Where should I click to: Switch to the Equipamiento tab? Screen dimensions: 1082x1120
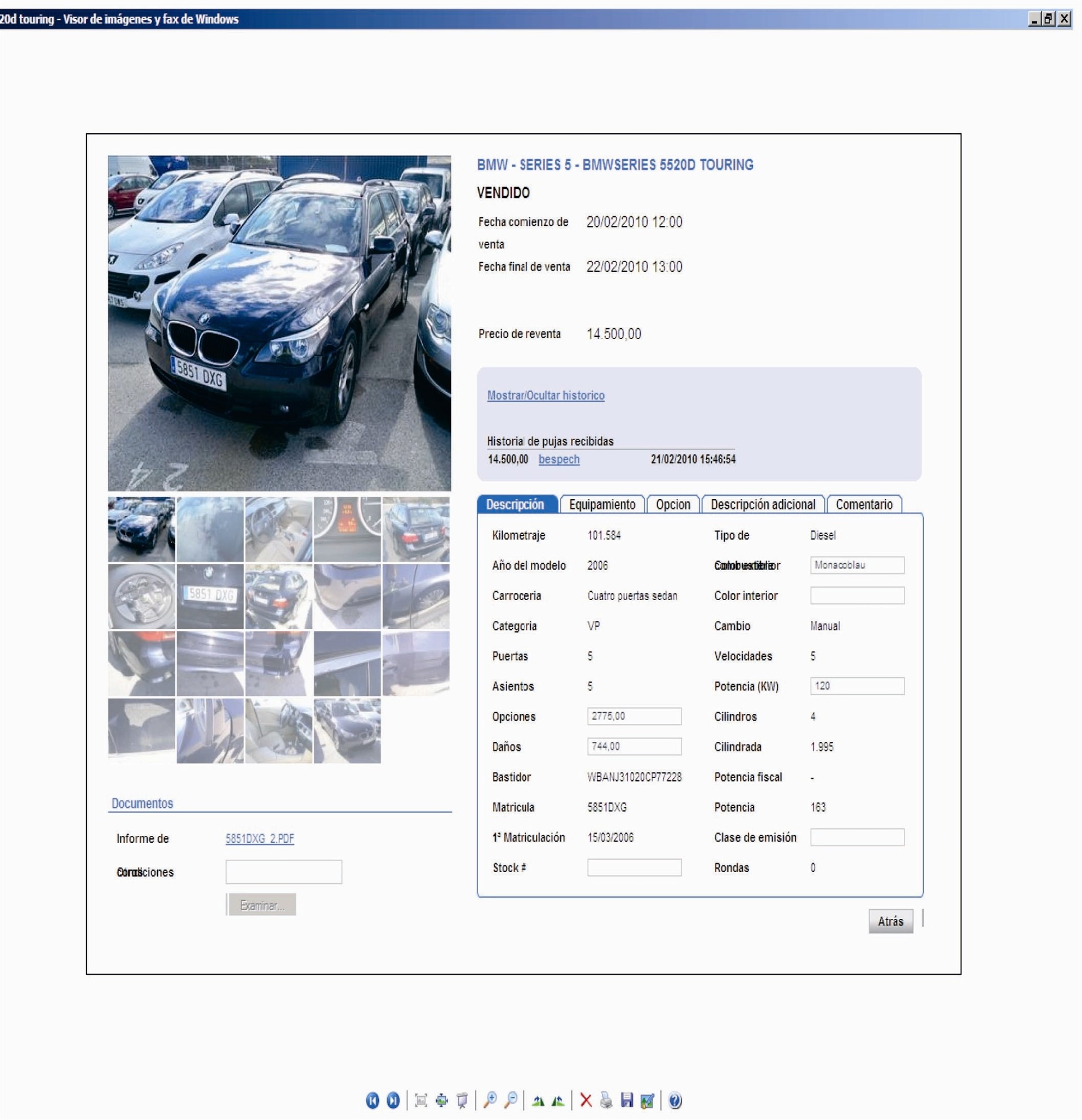coord(602,505)
